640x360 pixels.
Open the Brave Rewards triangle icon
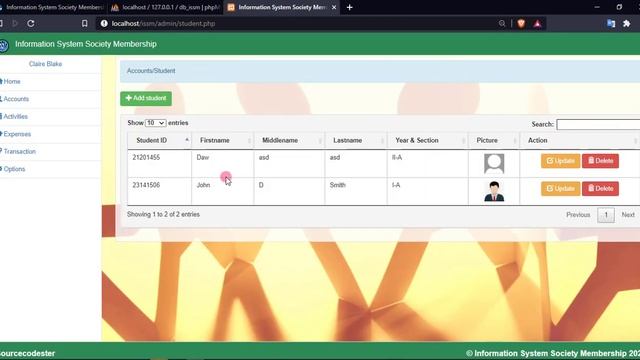coord(538,24)
